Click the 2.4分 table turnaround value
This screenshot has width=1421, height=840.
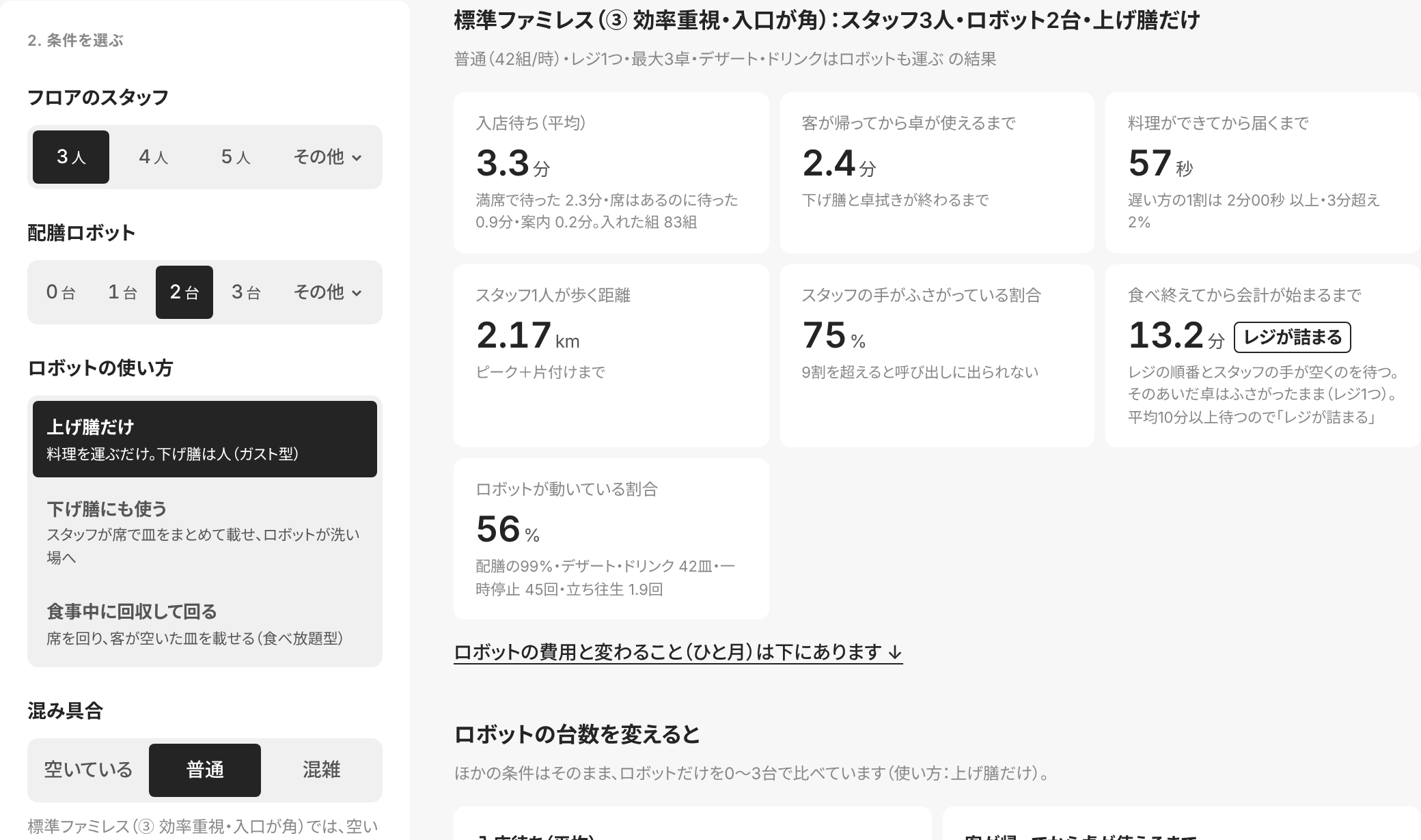click(839, 164)
